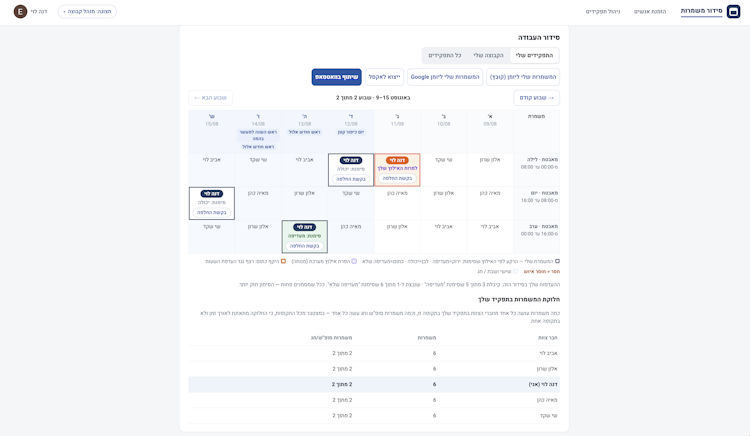Click the orange outline legend swatch
This screenshot has width=750, height=436.
283,262
